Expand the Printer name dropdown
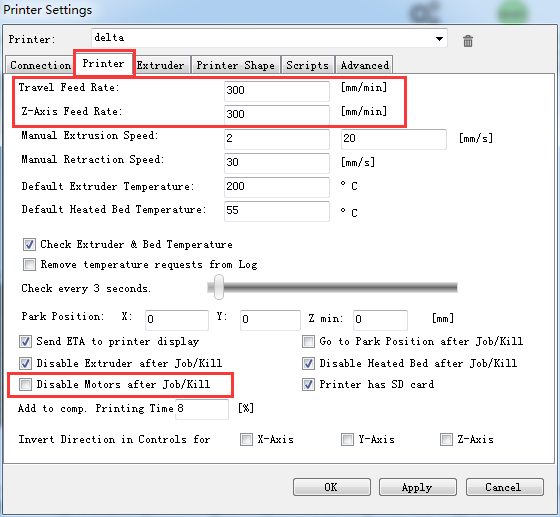 [439, 39]
